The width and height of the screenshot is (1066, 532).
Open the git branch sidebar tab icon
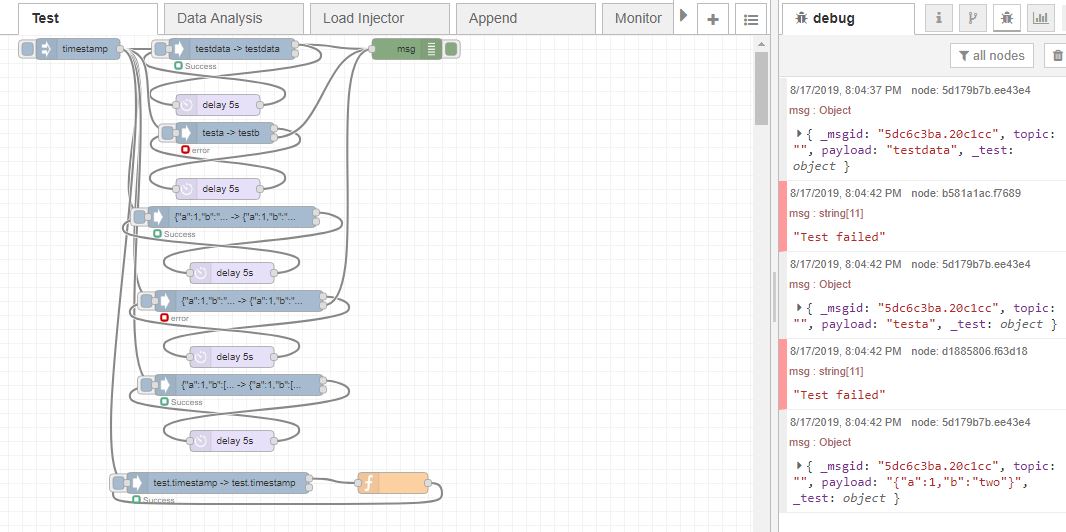pyautogui.click(x=973, y=18)
